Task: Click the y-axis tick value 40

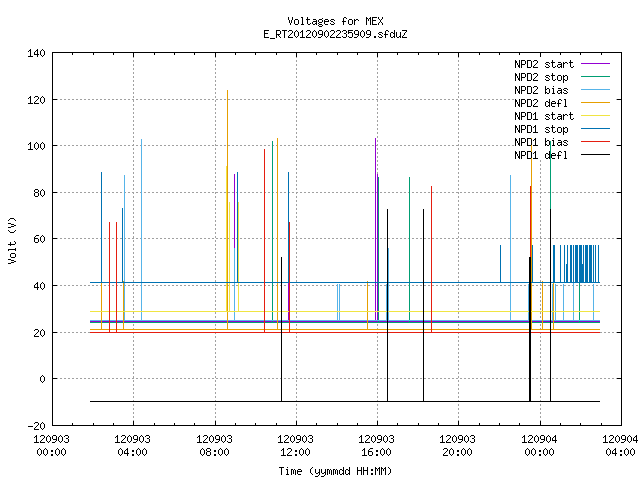Action: click(39, 286)
